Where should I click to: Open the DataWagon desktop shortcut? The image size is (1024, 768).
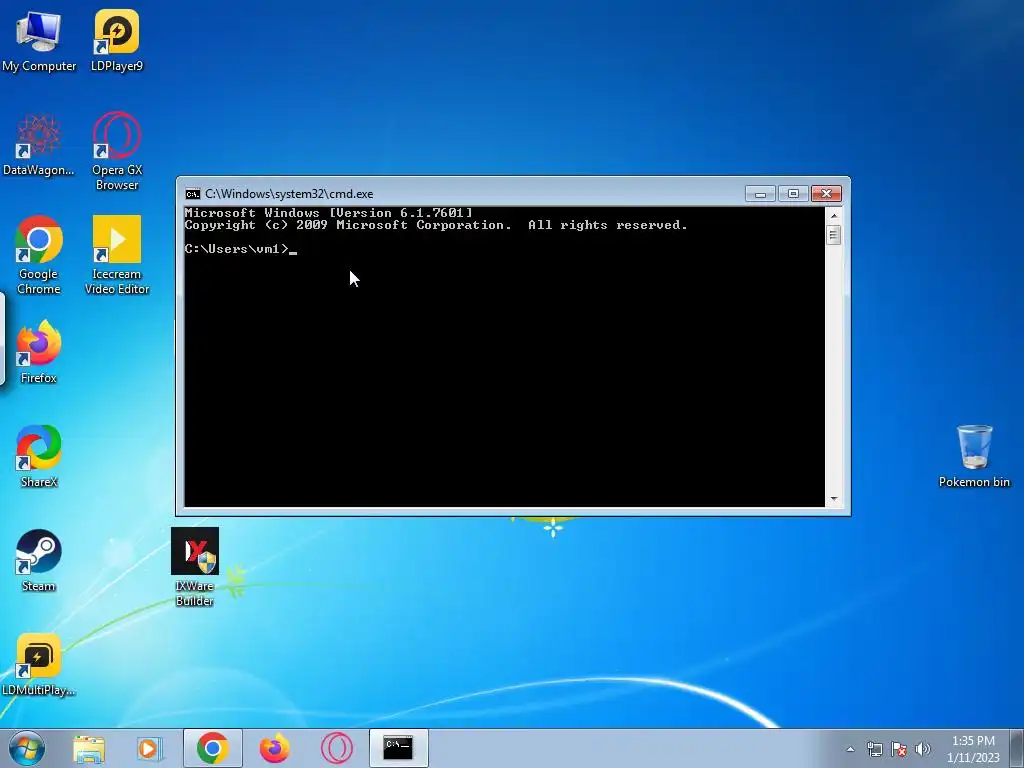39,144
